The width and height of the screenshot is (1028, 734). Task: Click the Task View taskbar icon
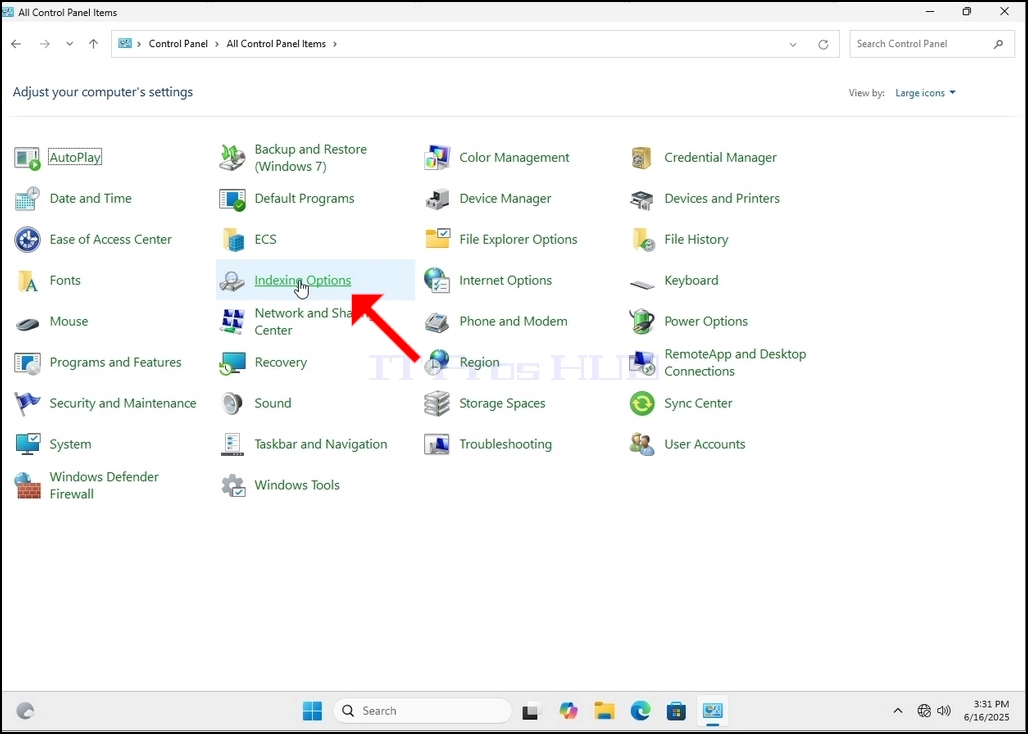pos(530,711)
